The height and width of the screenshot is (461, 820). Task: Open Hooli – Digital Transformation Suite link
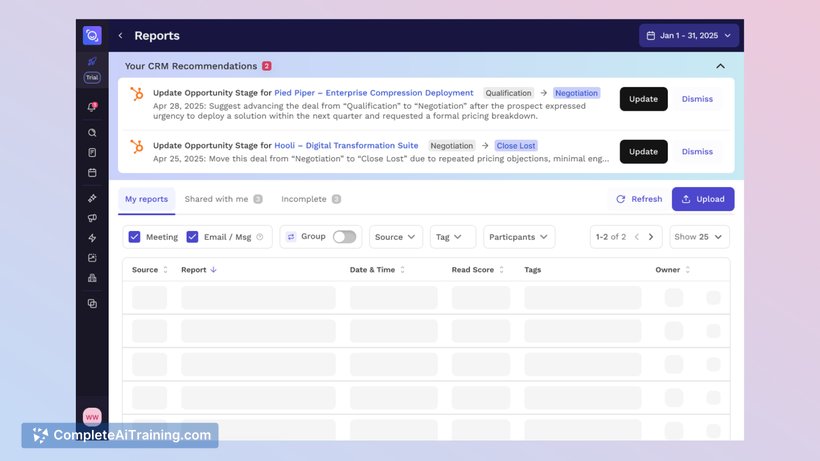coord(346,146)
